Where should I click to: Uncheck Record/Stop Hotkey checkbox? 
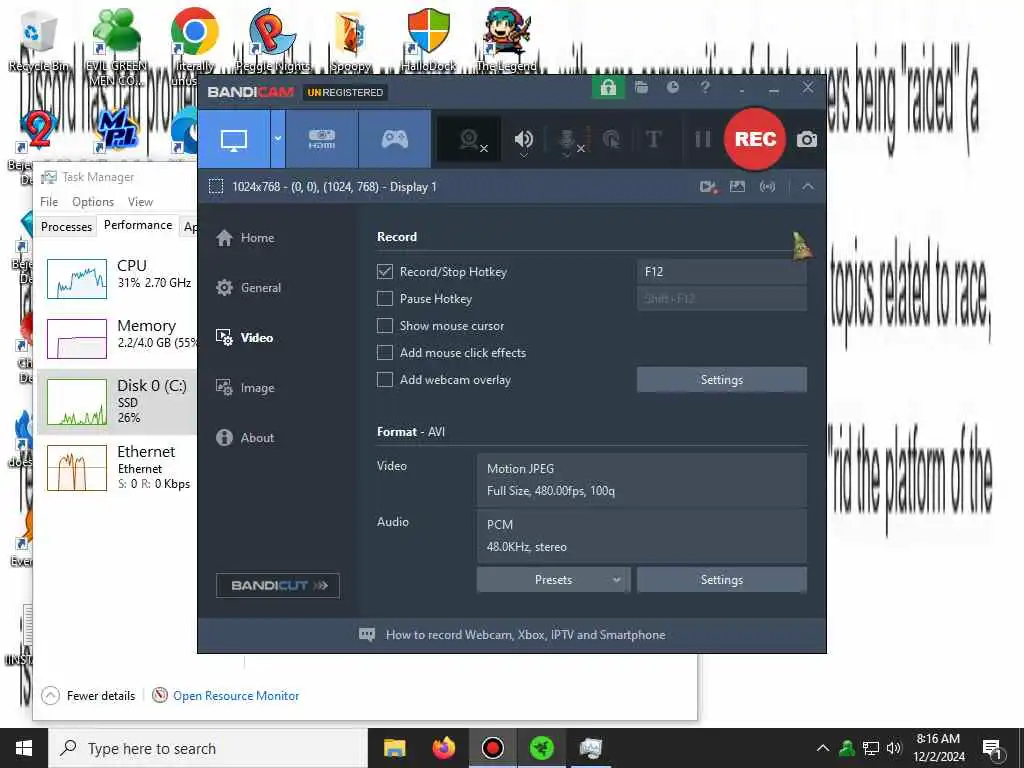(x=385, y=272)
